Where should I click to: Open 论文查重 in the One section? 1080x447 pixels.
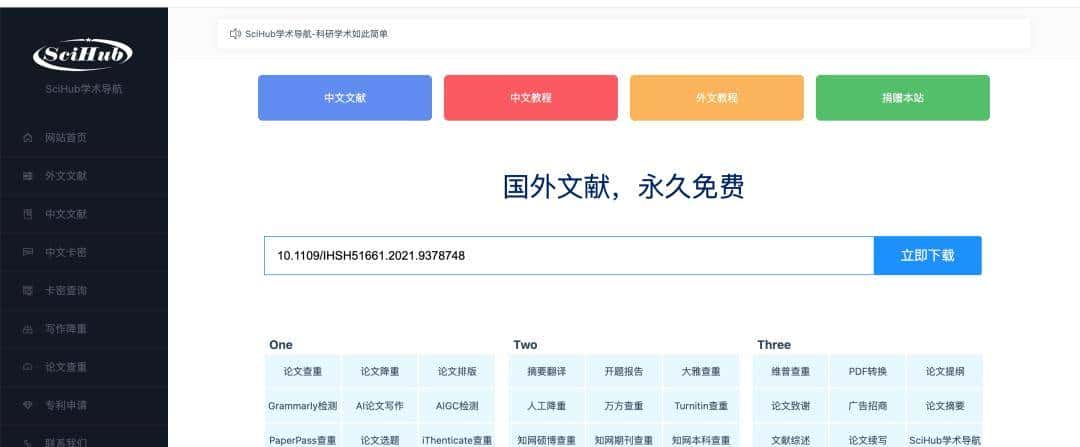click(303, 371)
